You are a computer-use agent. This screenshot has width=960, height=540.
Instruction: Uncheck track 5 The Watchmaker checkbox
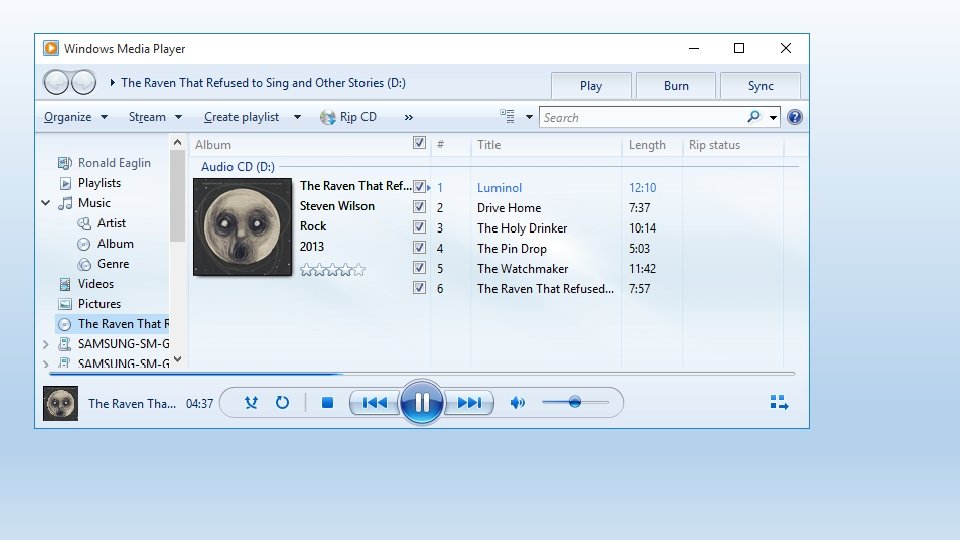pyautogui.click(x=419, y=268)
